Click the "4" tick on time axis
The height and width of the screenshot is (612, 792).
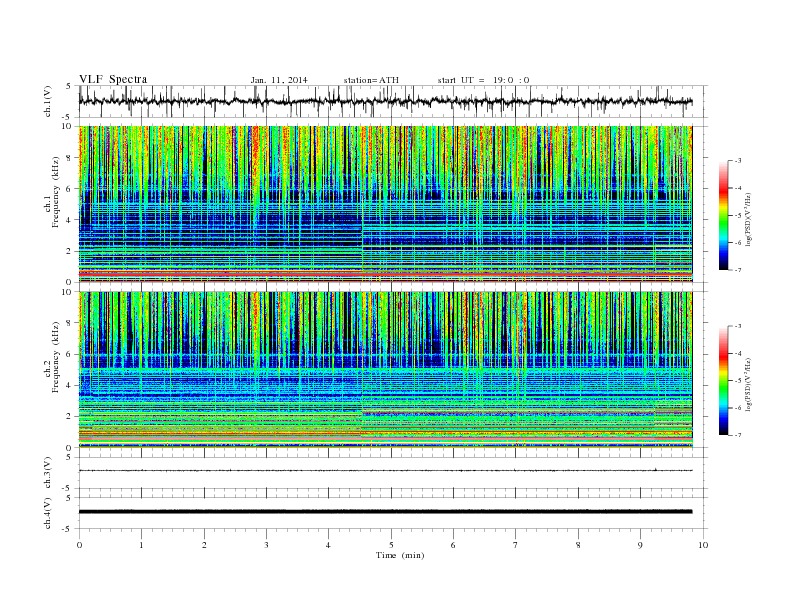click(328, 545)
